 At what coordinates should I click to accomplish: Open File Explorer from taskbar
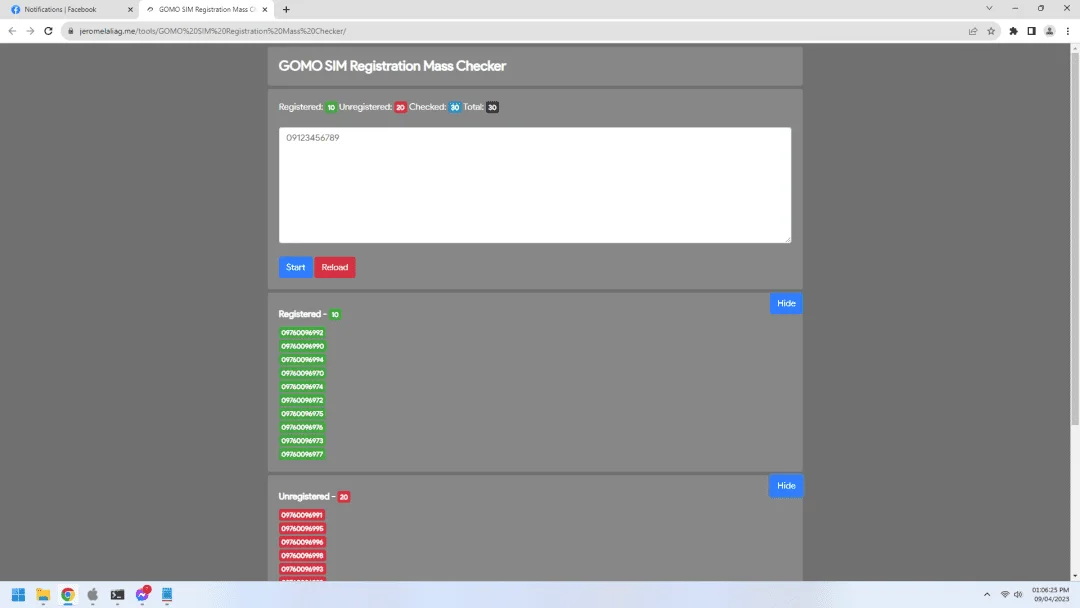point(43,594)
